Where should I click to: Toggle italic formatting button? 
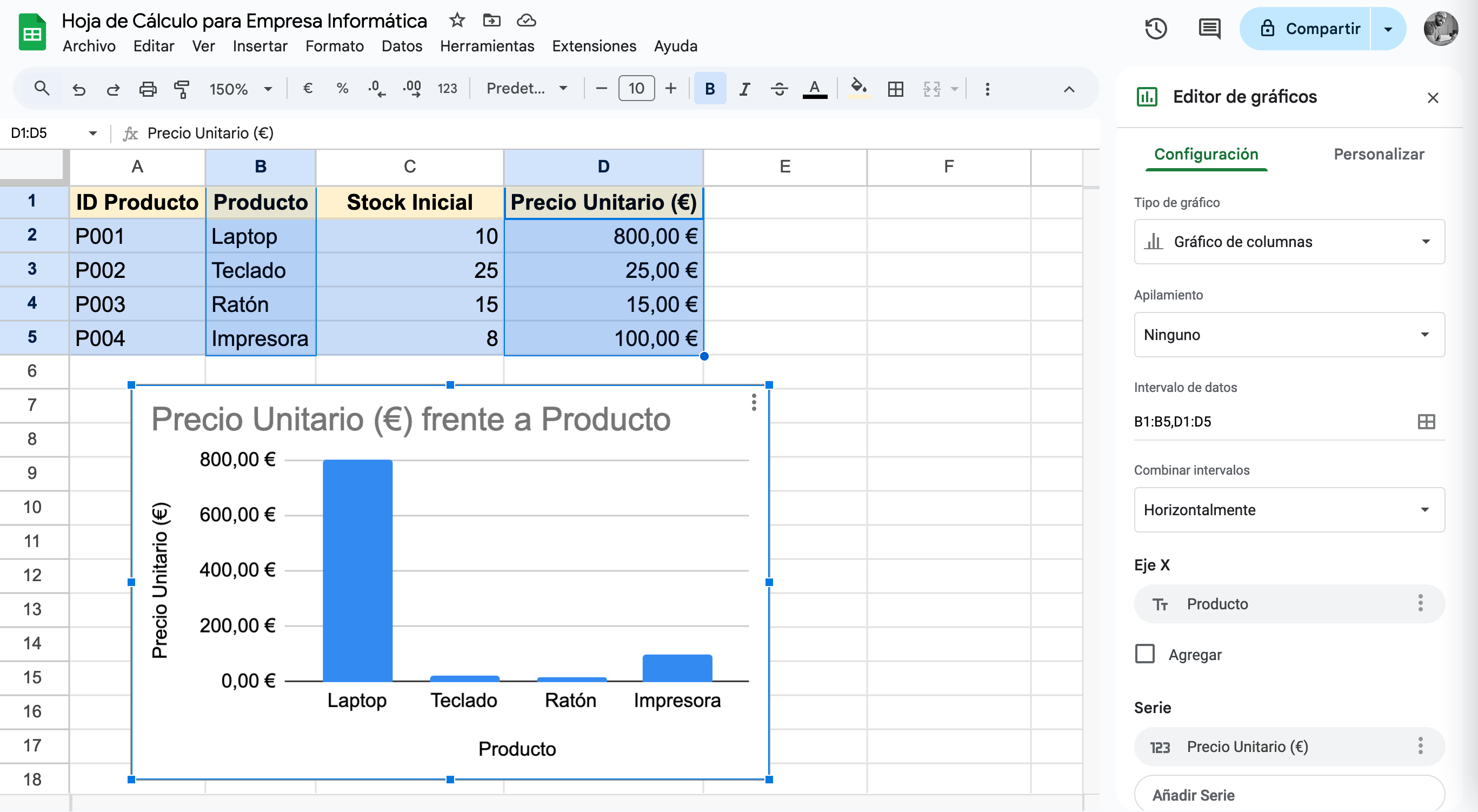744,89
